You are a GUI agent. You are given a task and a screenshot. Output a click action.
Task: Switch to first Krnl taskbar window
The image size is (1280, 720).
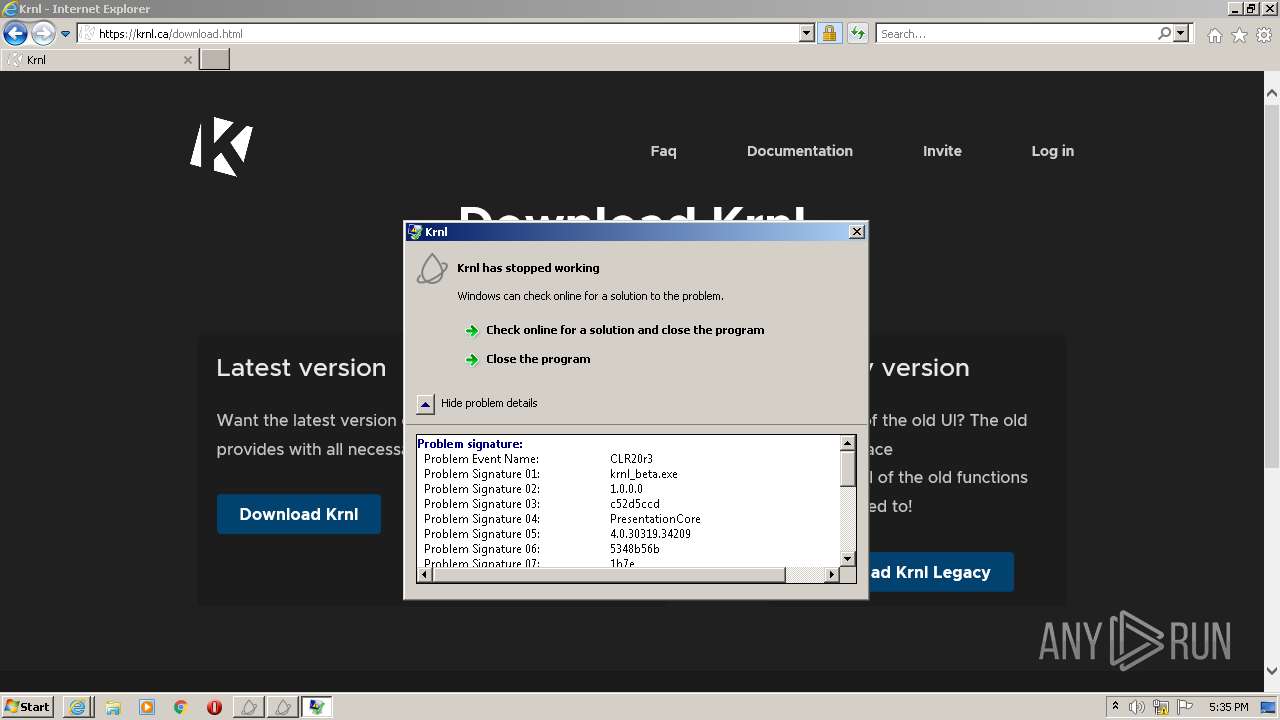click(x=249, y=707)
